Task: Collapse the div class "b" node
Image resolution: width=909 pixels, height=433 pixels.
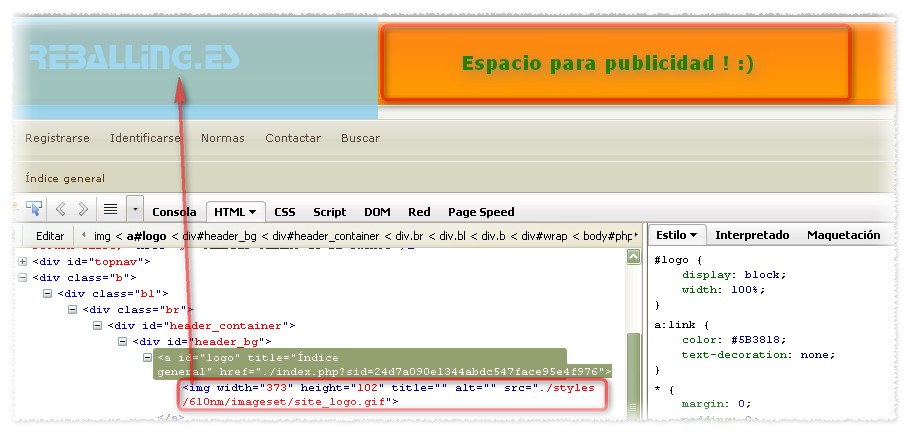Action: click(23, 277)
